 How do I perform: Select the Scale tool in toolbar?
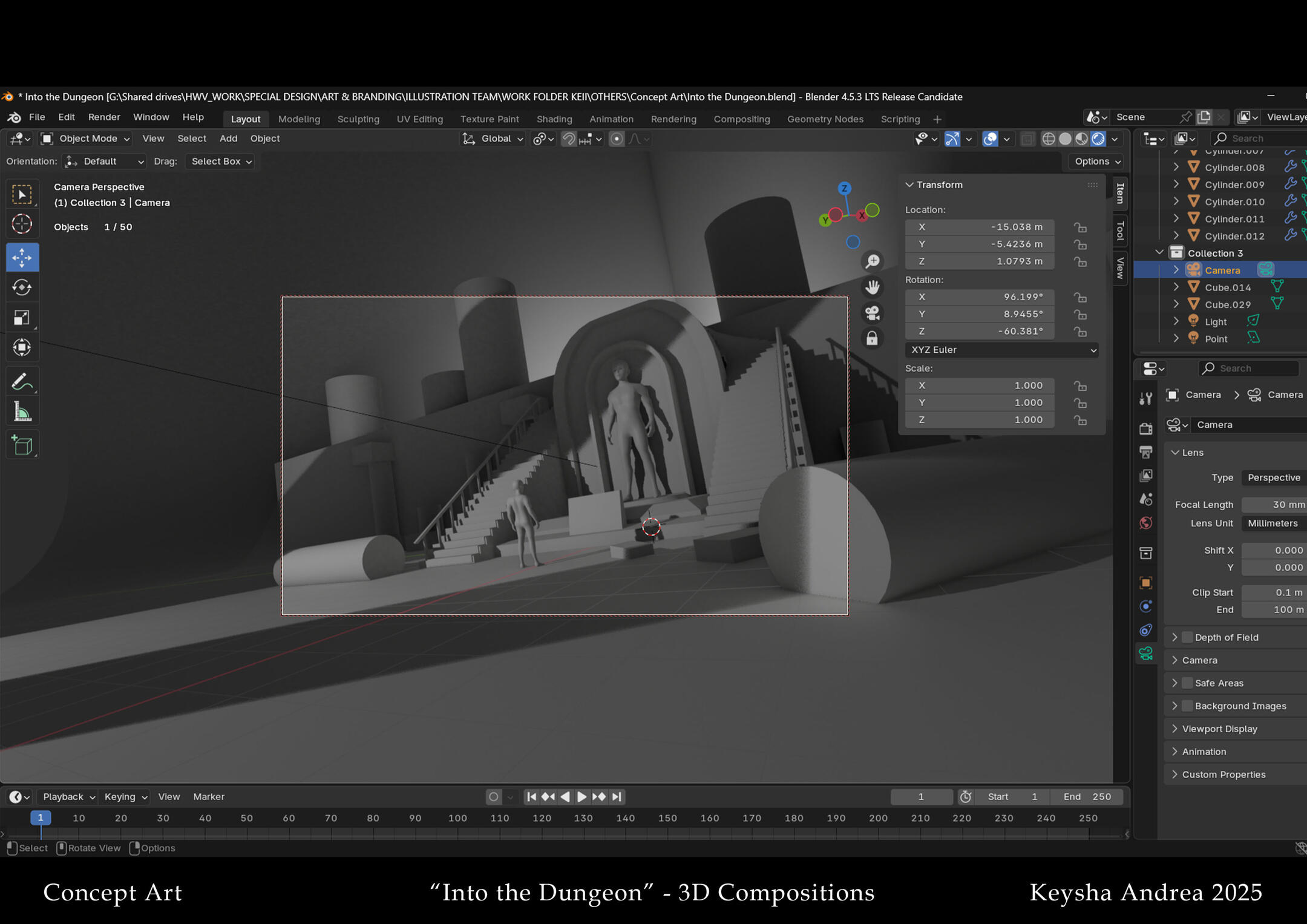click(x=22, y=318)
